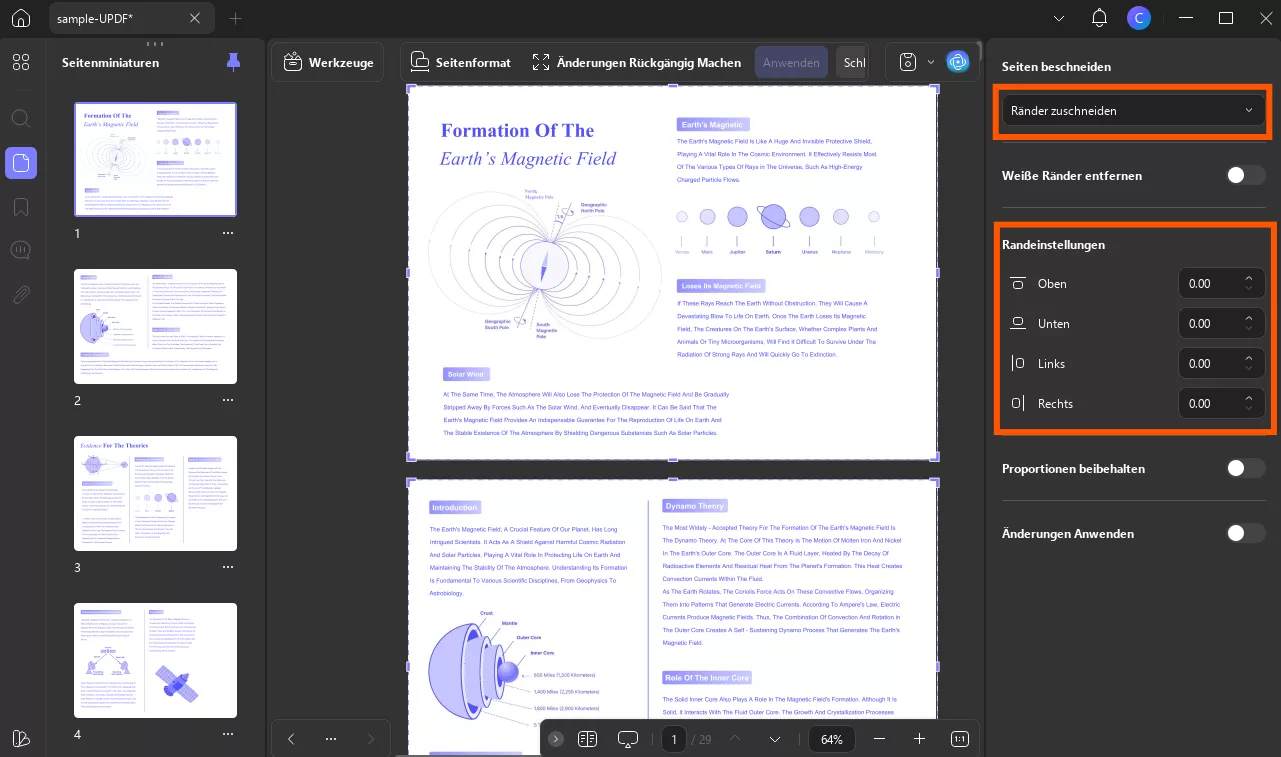Viewport: 1281px width, 757px height.
Task: Increase the Oben margin value stepper
Action: tap(1249, 278)
